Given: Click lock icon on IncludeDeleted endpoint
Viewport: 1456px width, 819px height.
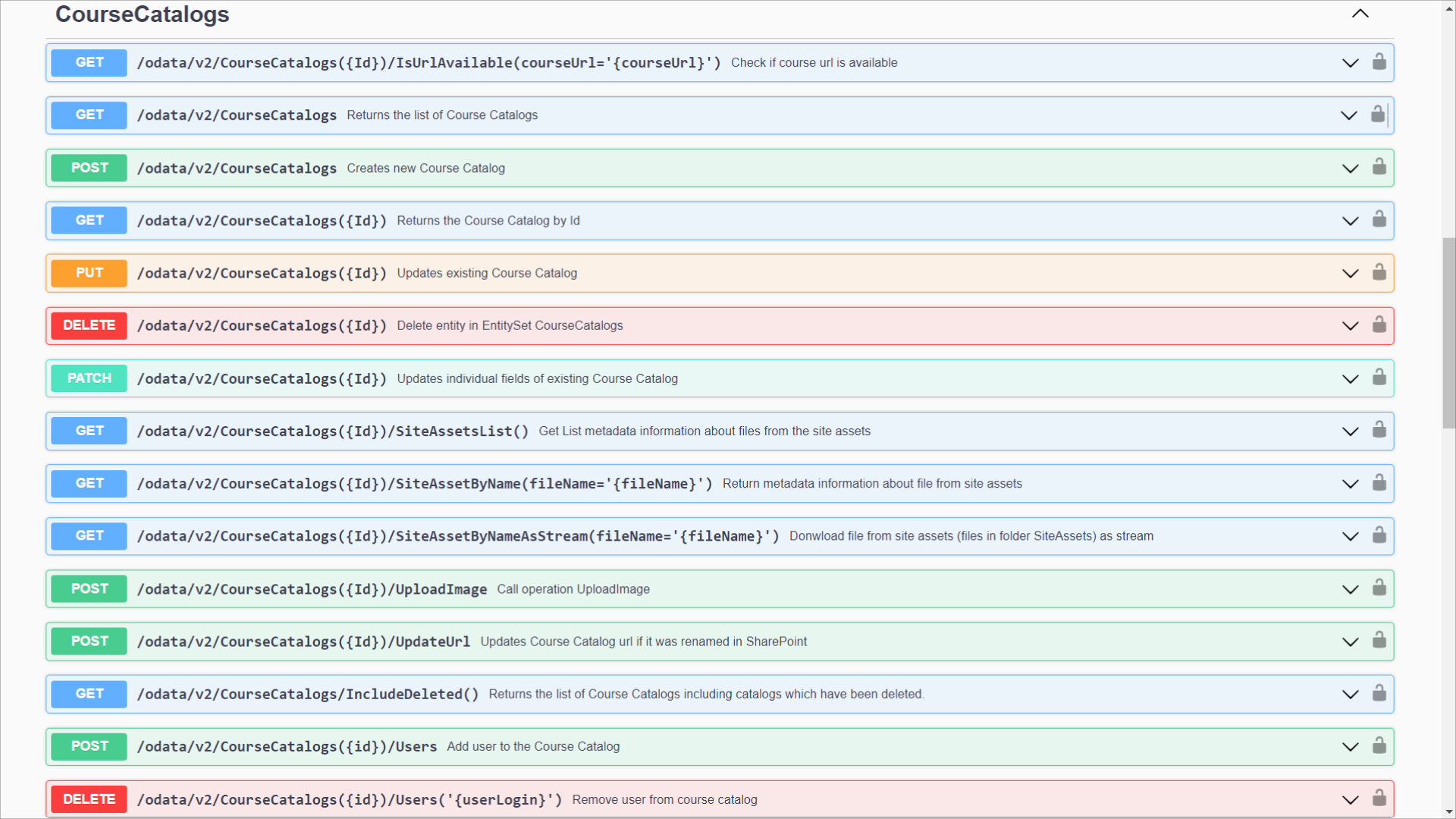Looking at the screenshot, I should tap(1379, 693).
